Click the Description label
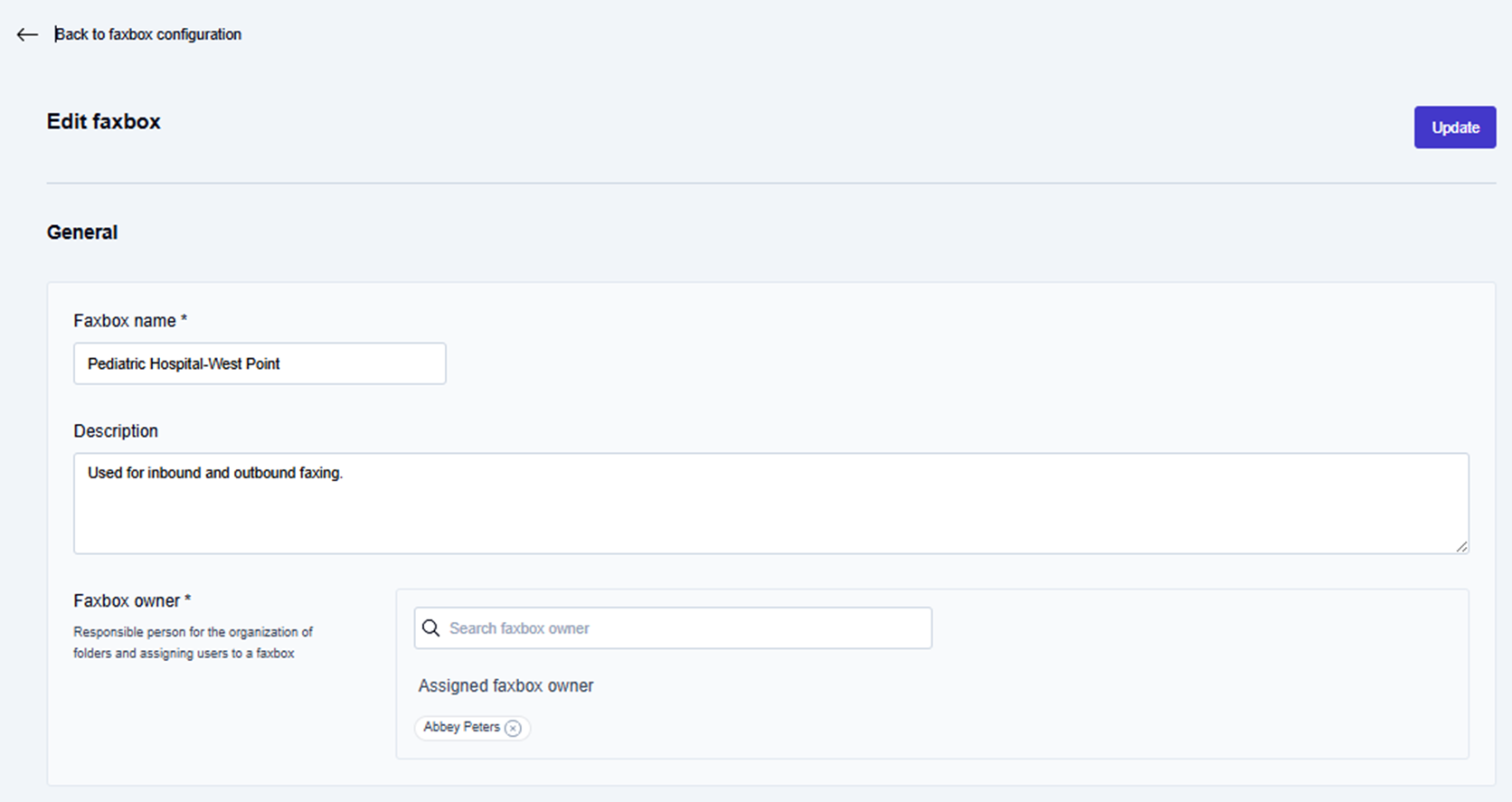1512x802 pixels. point(116,431)
